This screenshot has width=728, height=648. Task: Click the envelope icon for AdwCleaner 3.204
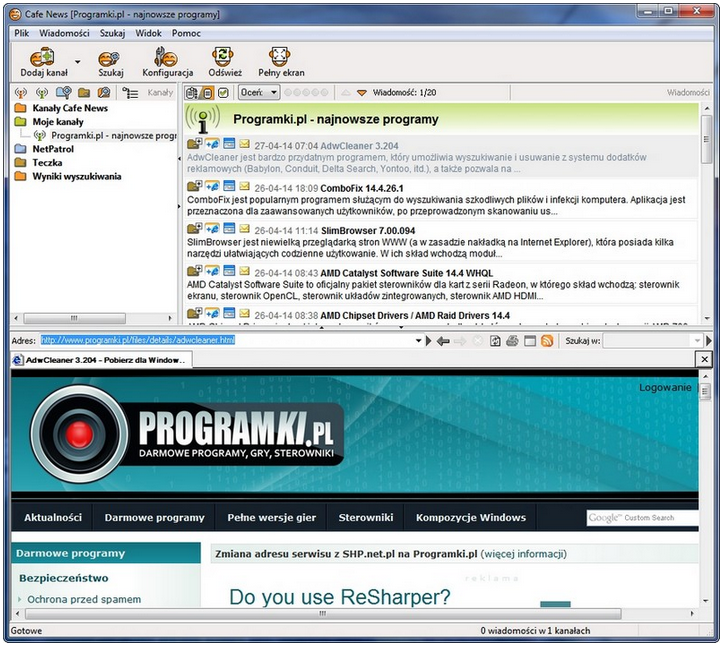point(244,144)
